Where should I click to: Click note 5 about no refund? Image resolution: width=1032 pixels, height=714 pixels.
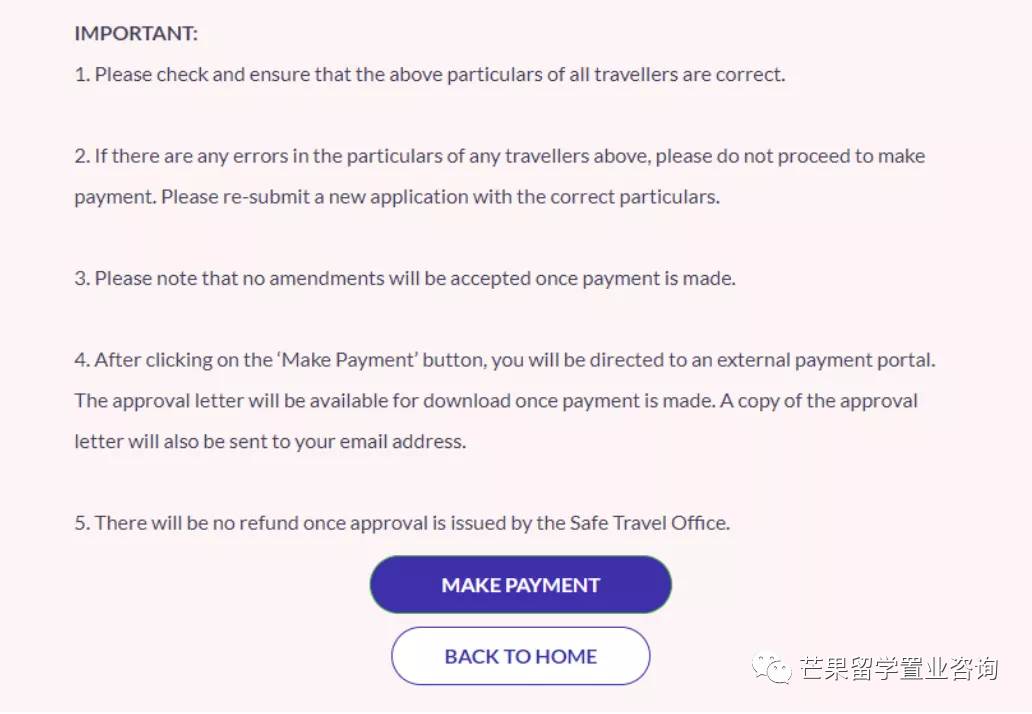click(x=402, y=523)
